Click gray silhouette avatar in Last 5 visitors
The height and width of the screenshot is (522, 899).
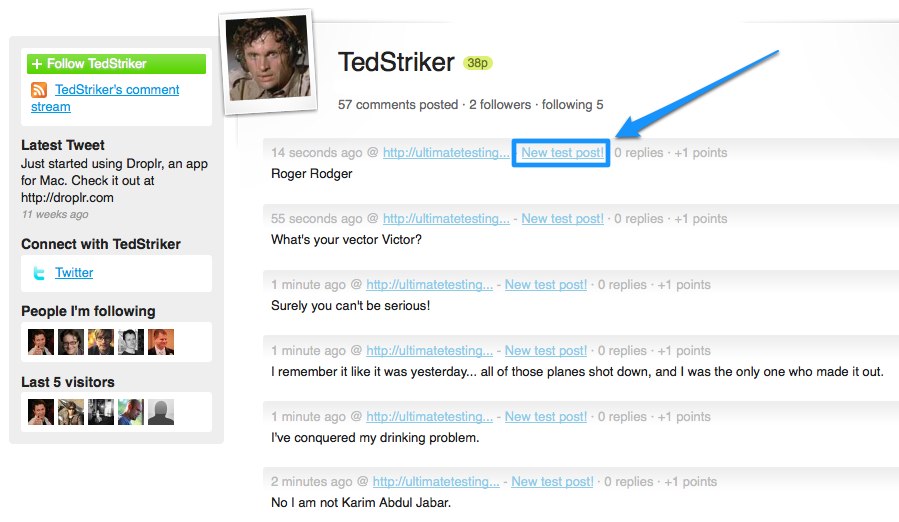[161, 412]
